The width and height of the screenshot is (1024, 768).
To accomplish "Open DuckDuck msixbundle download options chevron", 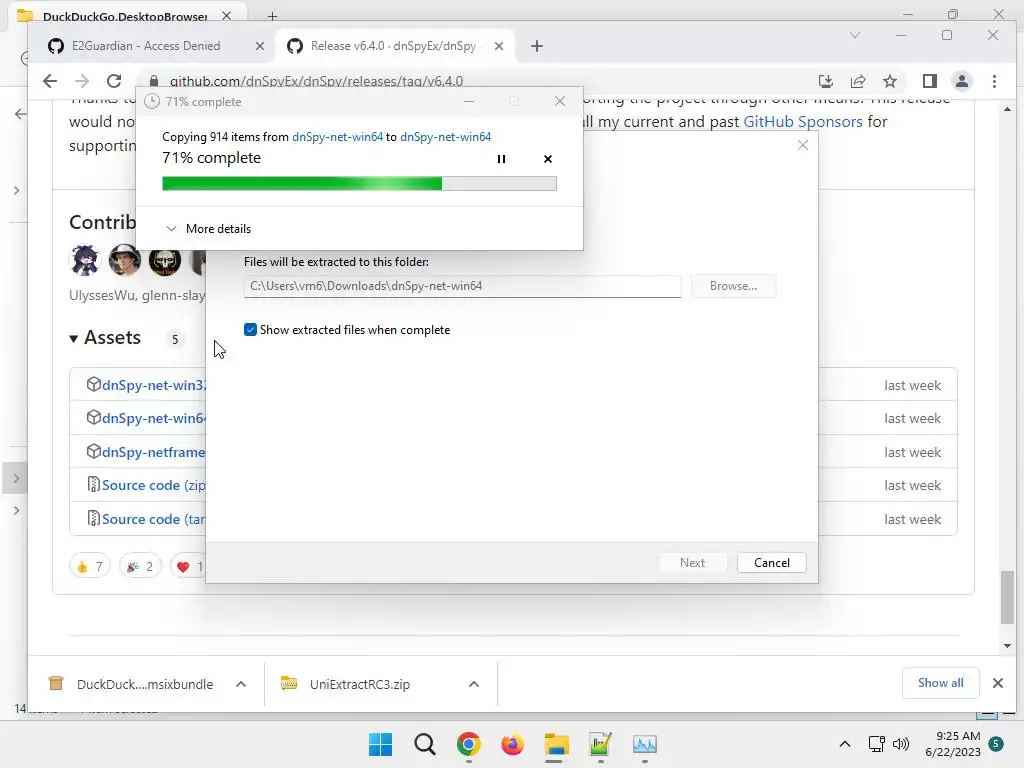I will [241, 684].
